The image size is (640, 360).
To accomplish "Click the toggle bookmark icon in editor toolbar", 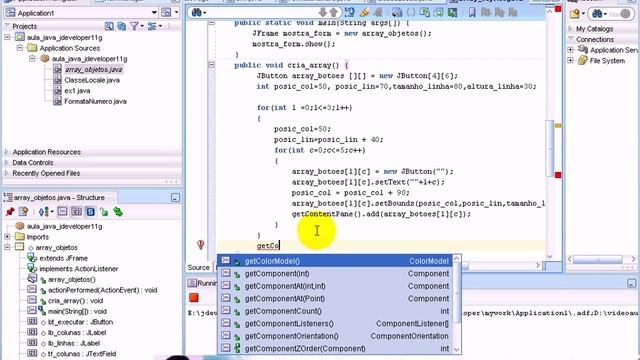I will (x=472, y=13).
